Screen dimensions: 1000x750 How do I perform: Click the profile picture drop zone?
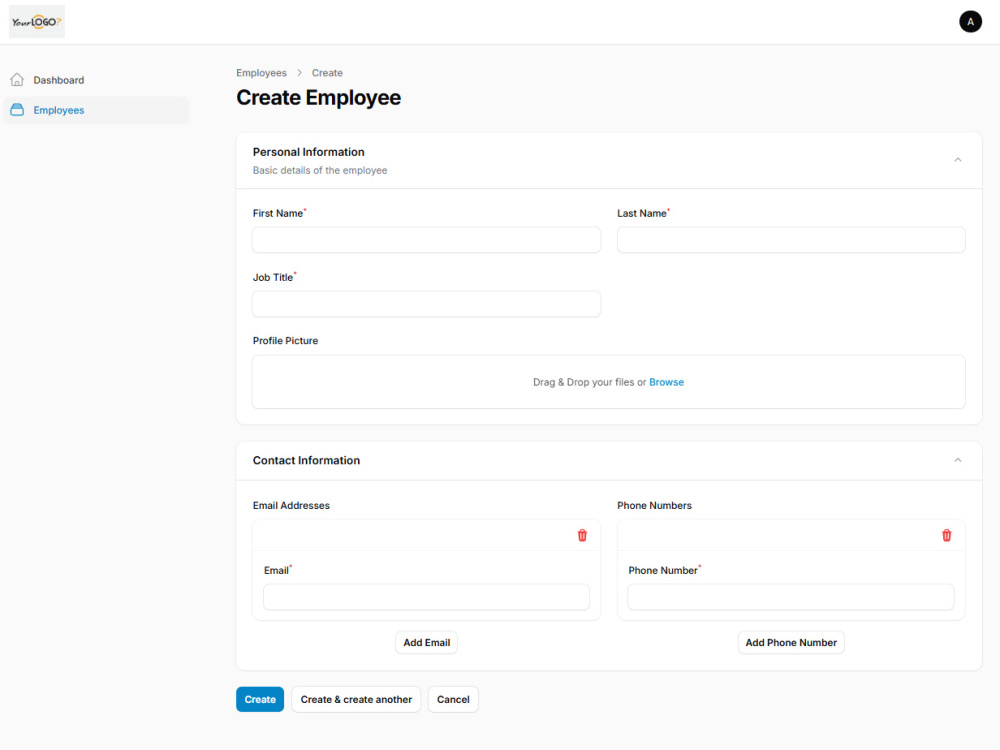tap(608, 382)
